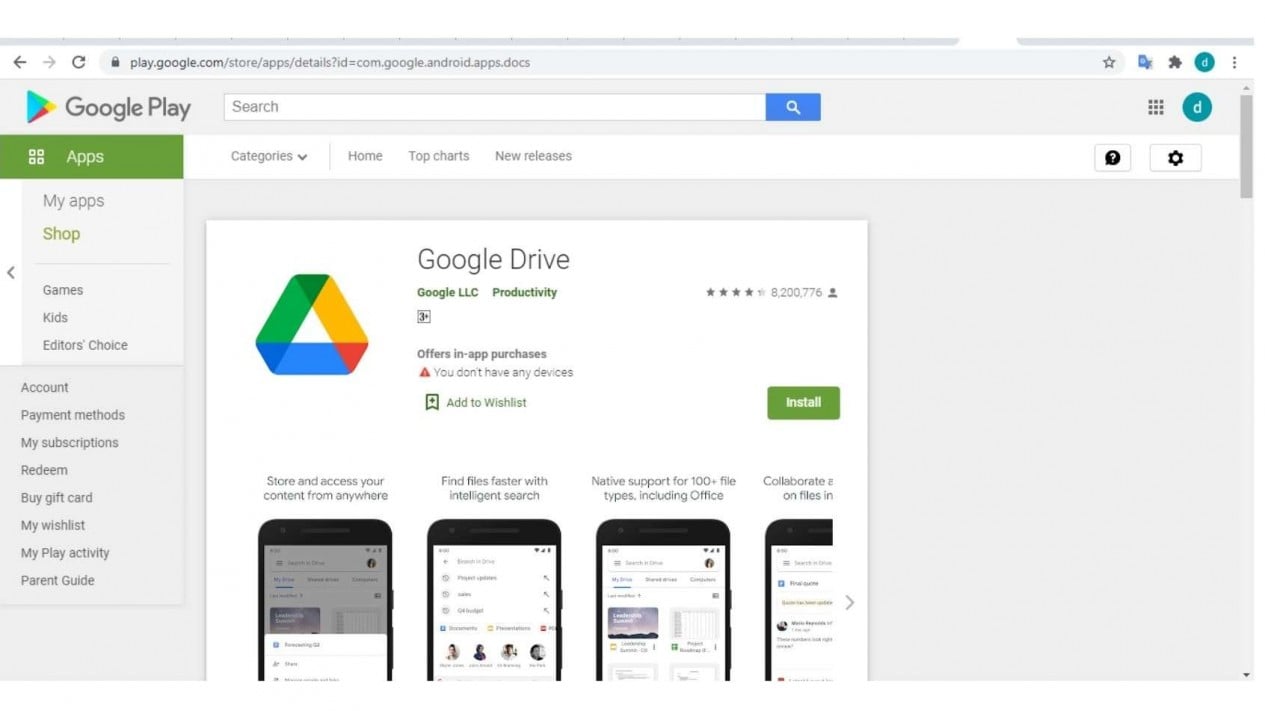Open Editors' Choice
This screenshot has width=1265, height=711.
[85, 345]
